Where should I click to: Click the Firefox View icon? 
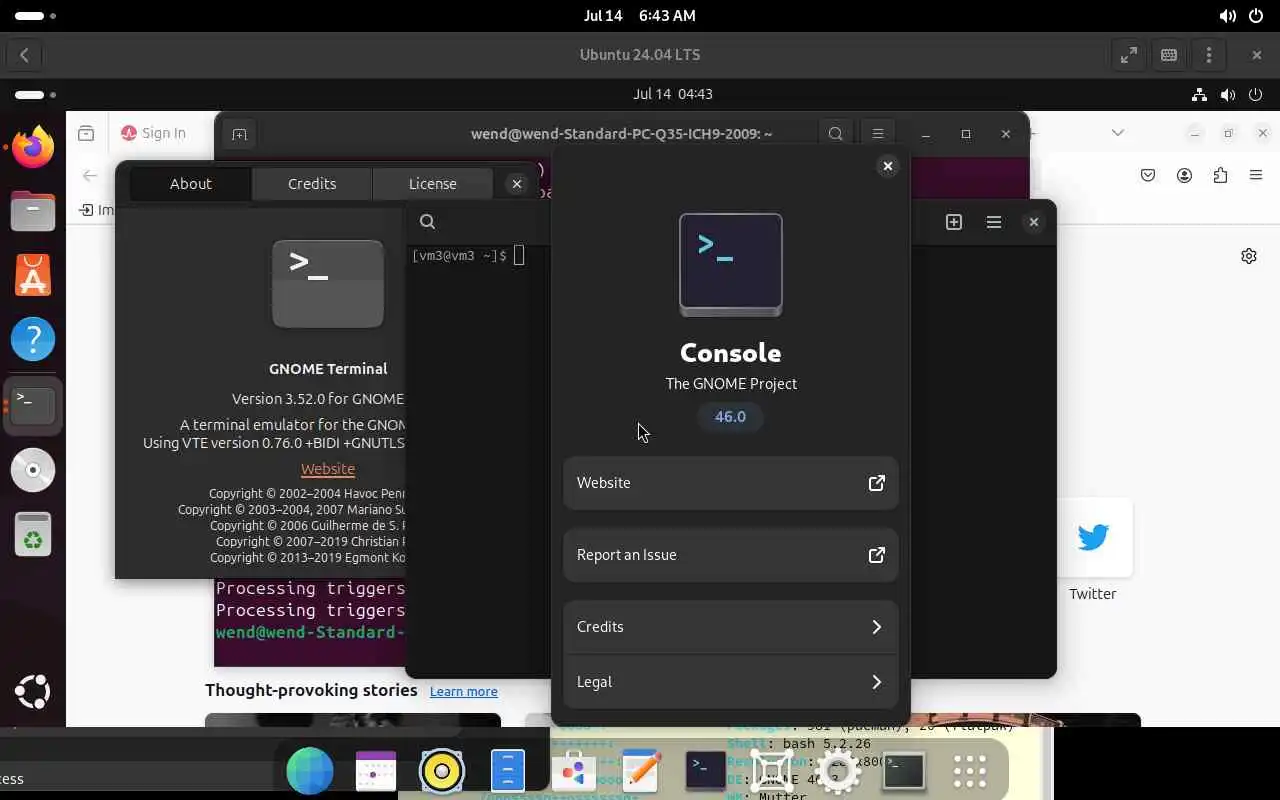tap(86, 133)
